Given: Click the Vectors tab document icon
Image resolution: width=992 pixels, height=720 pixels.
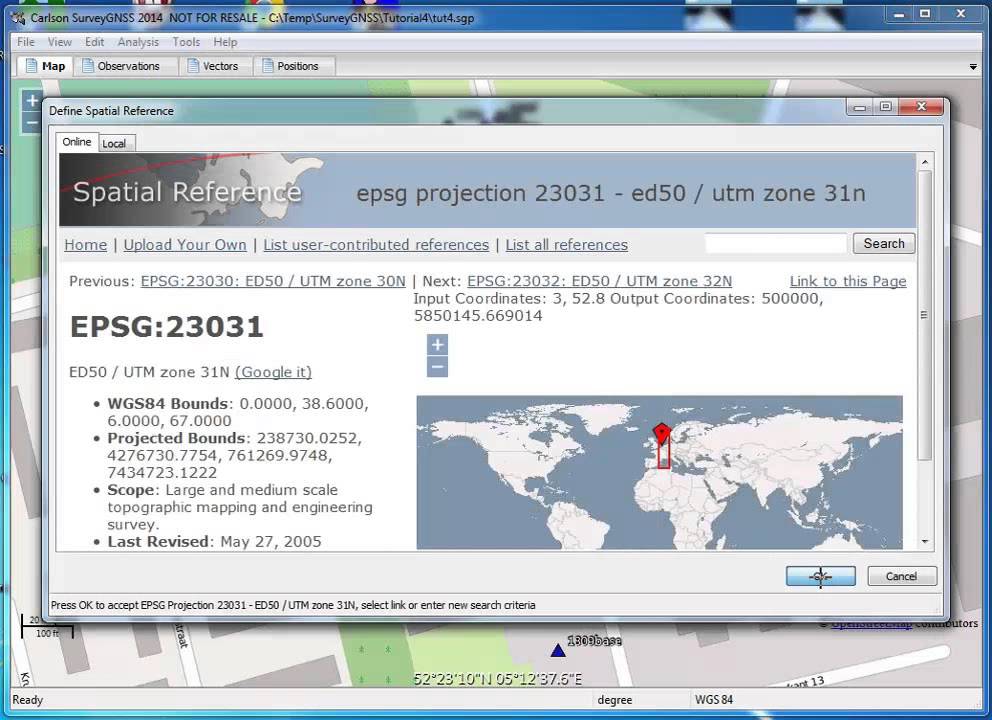Looking at the screenshot, I should [x=193, y=66].
